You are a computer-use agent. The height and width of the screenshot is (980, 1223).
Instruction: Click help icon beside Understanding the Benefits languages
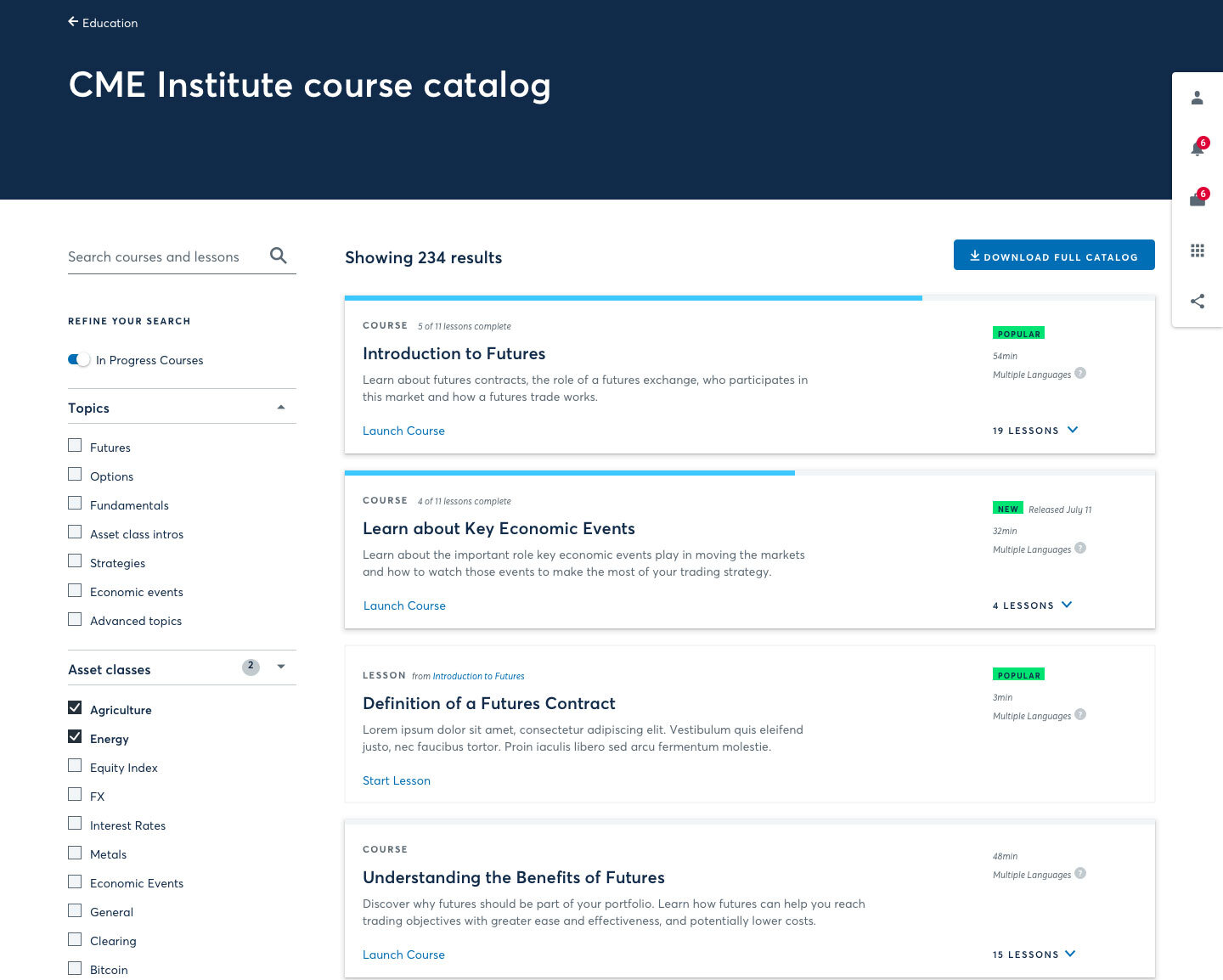click(1080, 873)
